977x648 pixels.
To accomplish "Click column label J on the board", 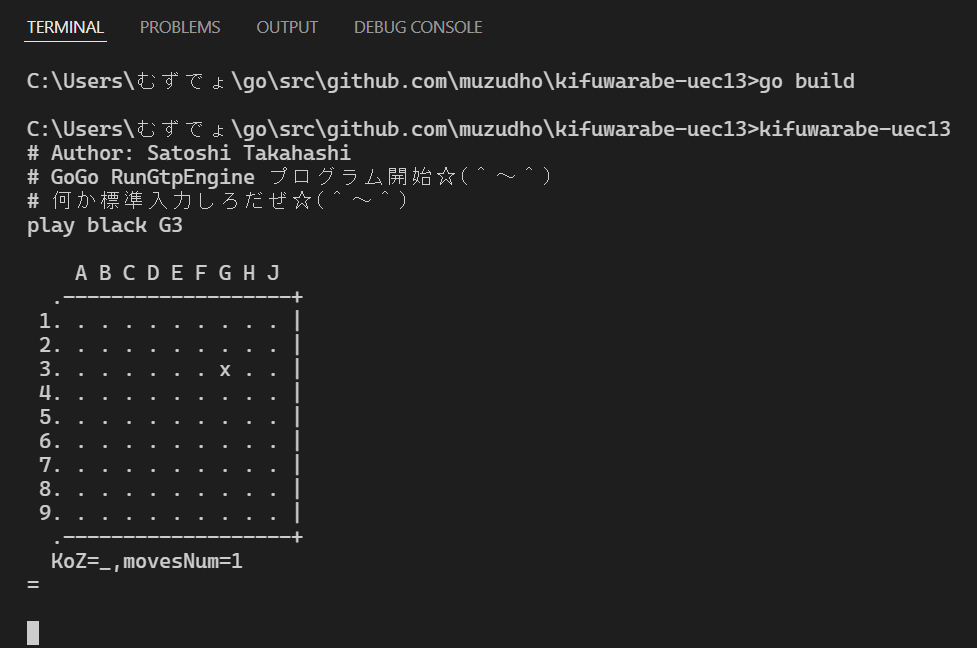I will pyautogui.click(x=273, y=273).
